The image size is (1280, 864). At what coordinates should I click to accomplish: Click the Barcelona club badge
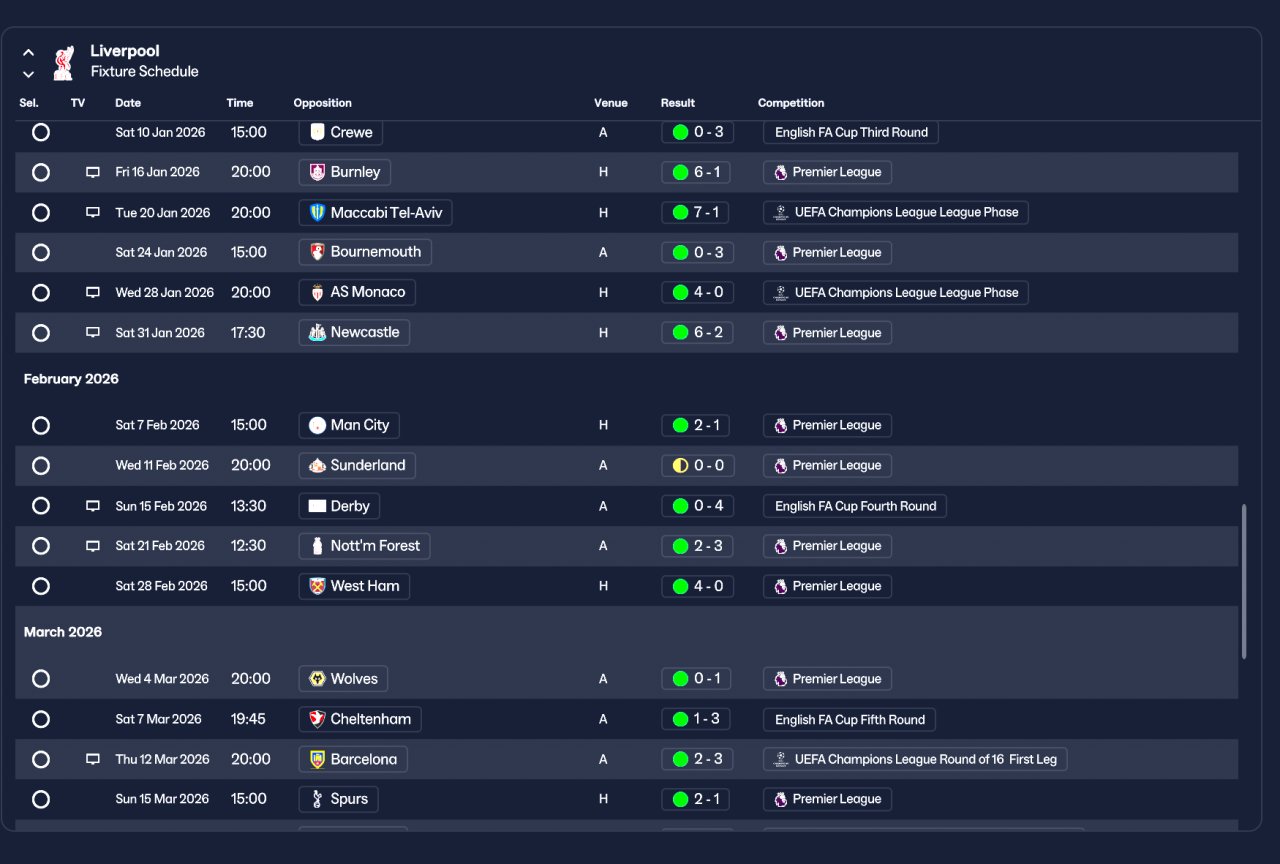coord(317,759)
